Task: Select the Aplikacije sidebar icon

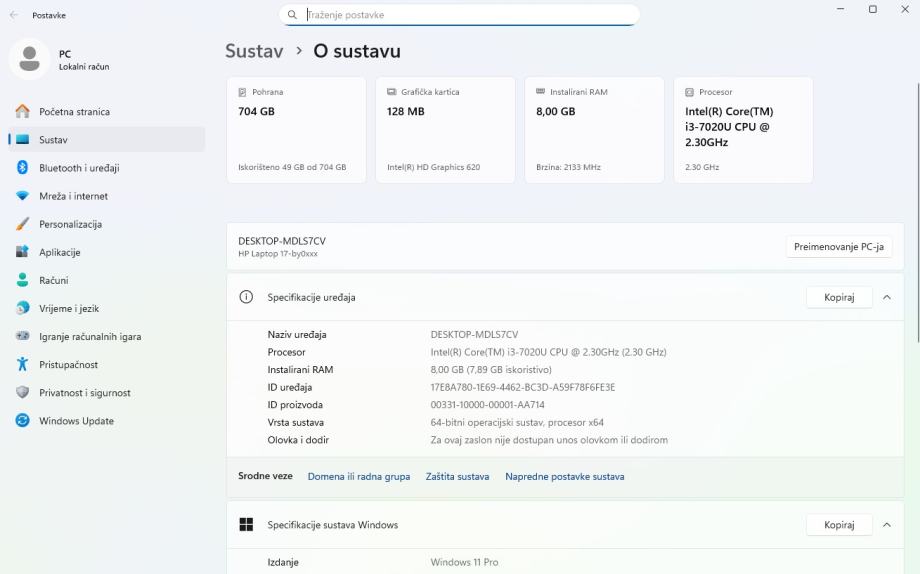Action: 22,252
